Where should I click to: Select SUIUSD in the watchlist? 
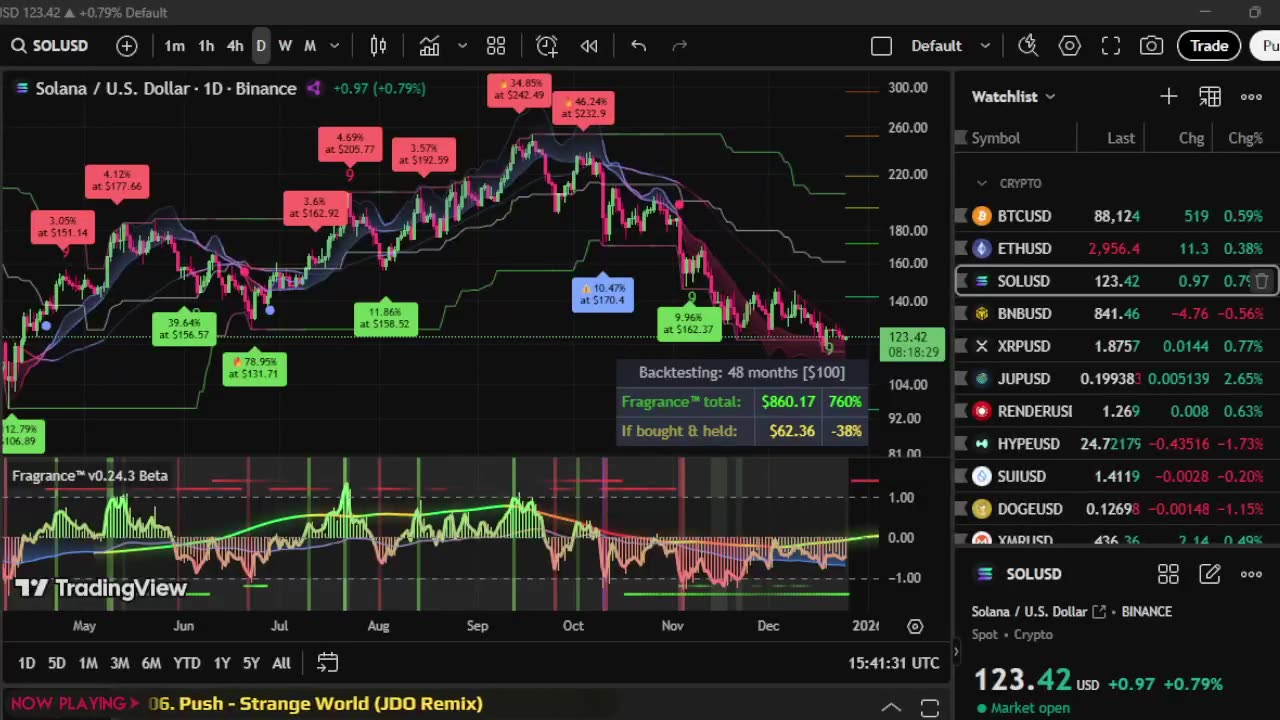click(1117, 476)
